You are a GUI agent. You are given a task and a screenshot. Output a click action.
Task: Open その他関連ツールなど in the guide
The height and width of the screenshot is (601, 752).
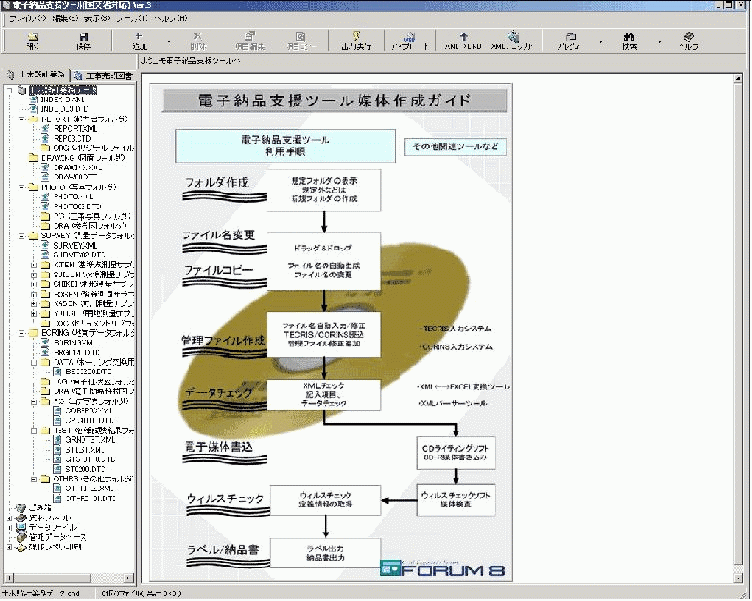[454, 147]
